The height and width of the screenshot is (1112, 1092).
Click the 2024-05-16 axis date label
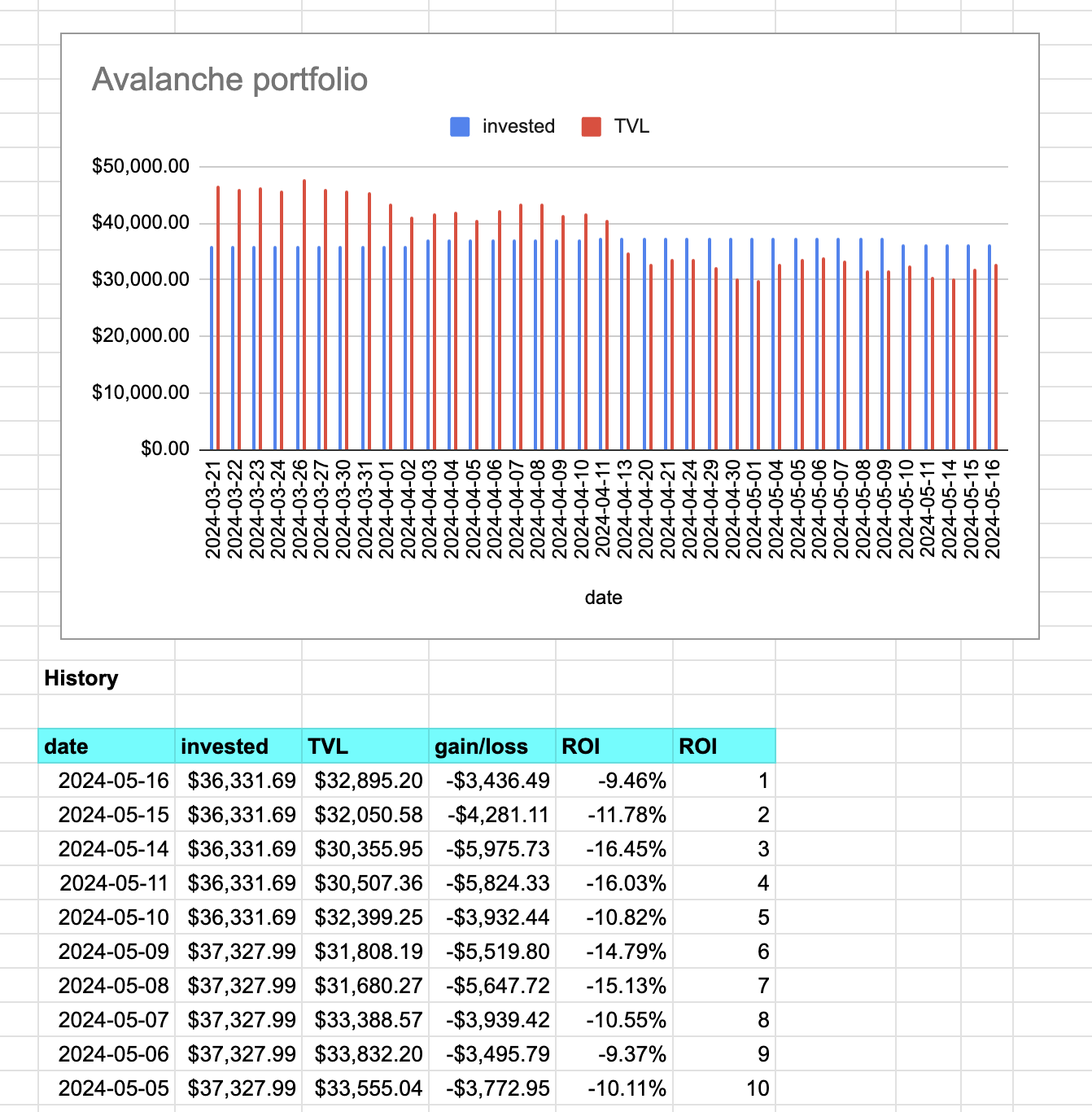[993, 510]
